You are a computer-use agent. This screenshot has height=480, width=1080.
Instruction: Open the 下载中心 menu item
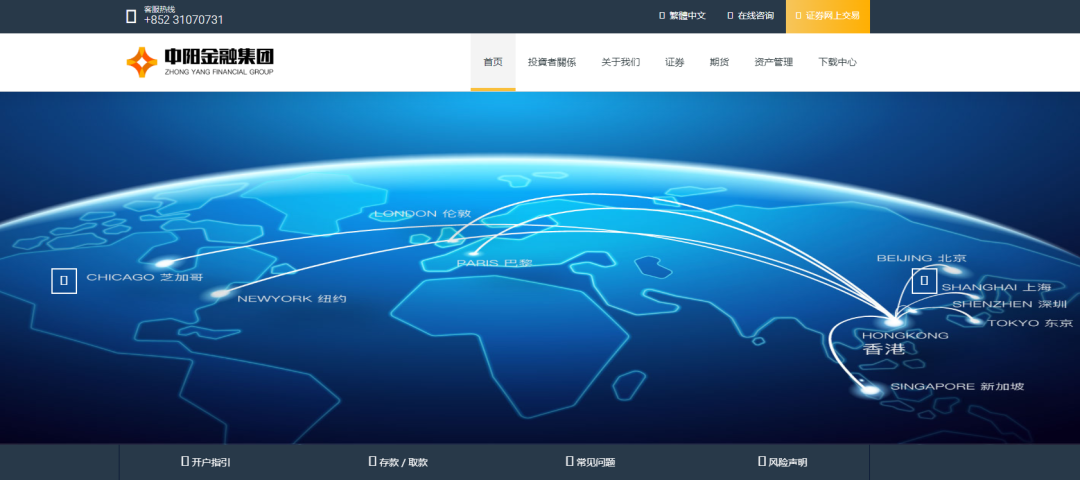838,62
